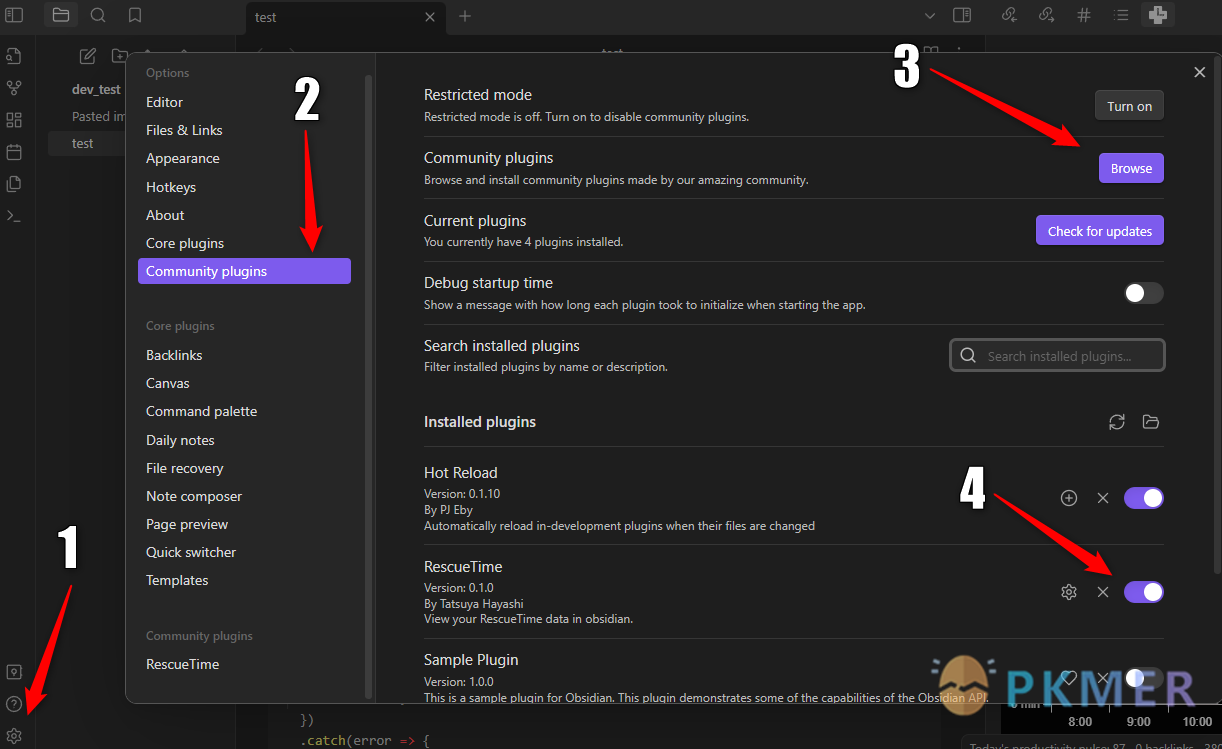Viewport: 1222px width, 749px height.
Task: Open the command palette ribbon icon
Action: click(14, 216)
